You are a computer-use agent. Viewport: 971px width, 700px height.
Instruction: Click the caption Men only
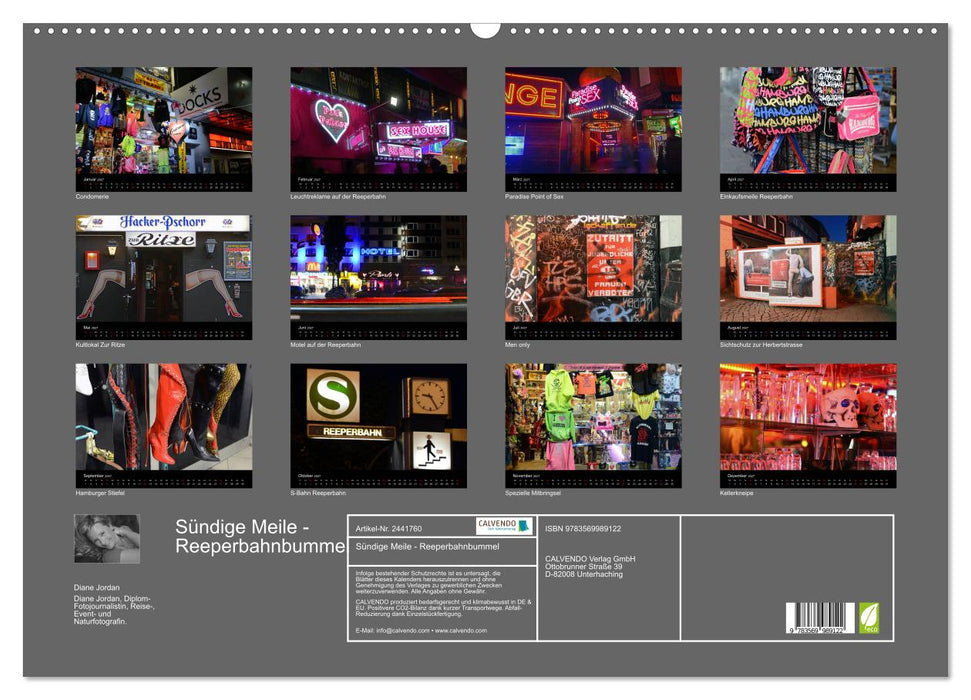[x=518, y=345]
